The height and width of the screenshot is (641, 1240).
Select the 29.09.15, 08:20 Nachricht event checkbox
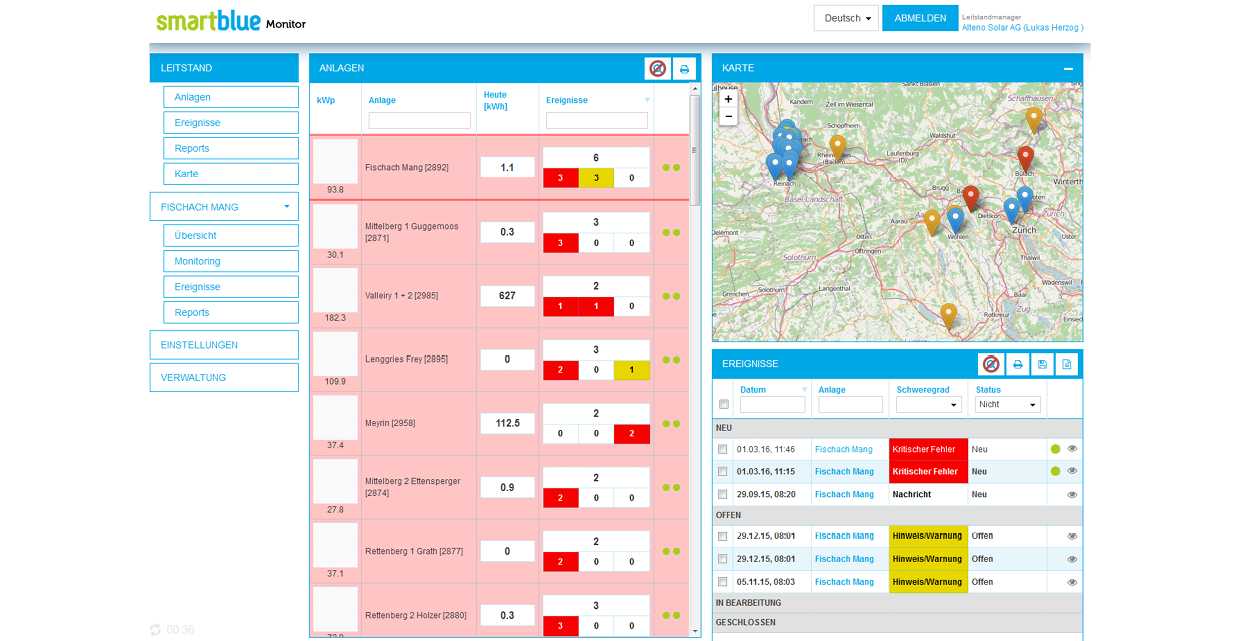[723, 495]
